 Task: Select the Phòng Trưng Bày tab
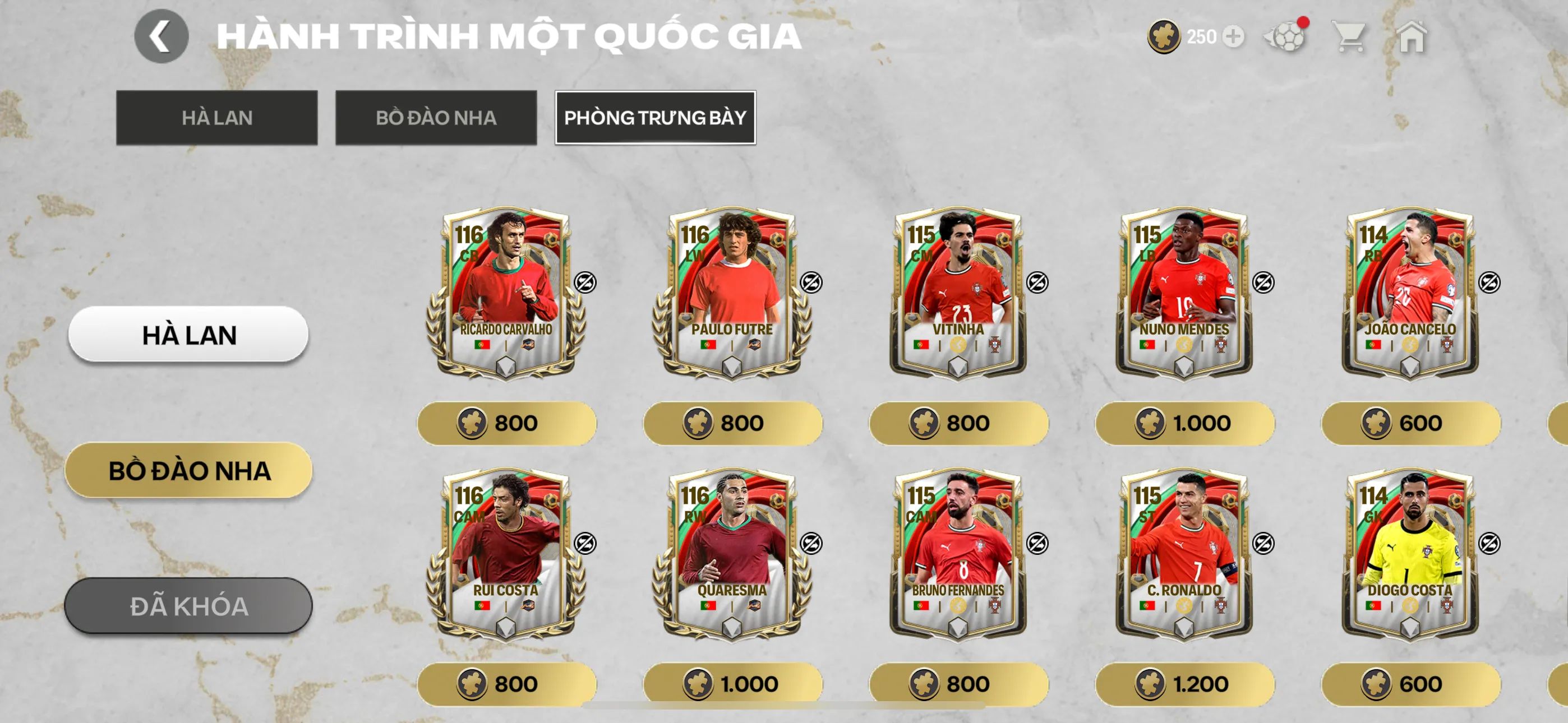click(x=655, y=118)
